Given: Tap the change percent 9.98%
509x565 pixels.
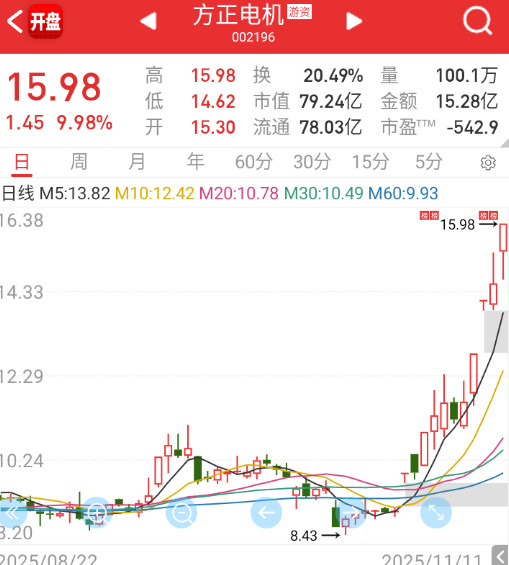Looking at the screenshot, I should pos(85,123).
